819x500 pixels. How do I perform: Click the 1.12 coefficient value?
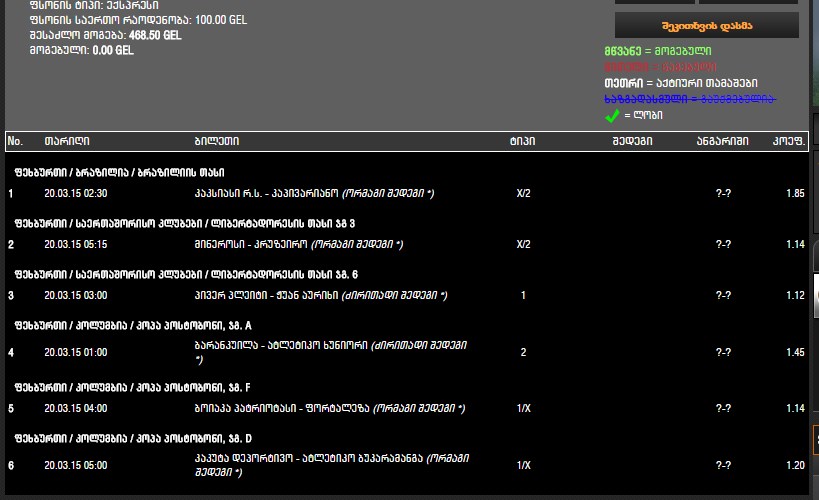[795, 296]
